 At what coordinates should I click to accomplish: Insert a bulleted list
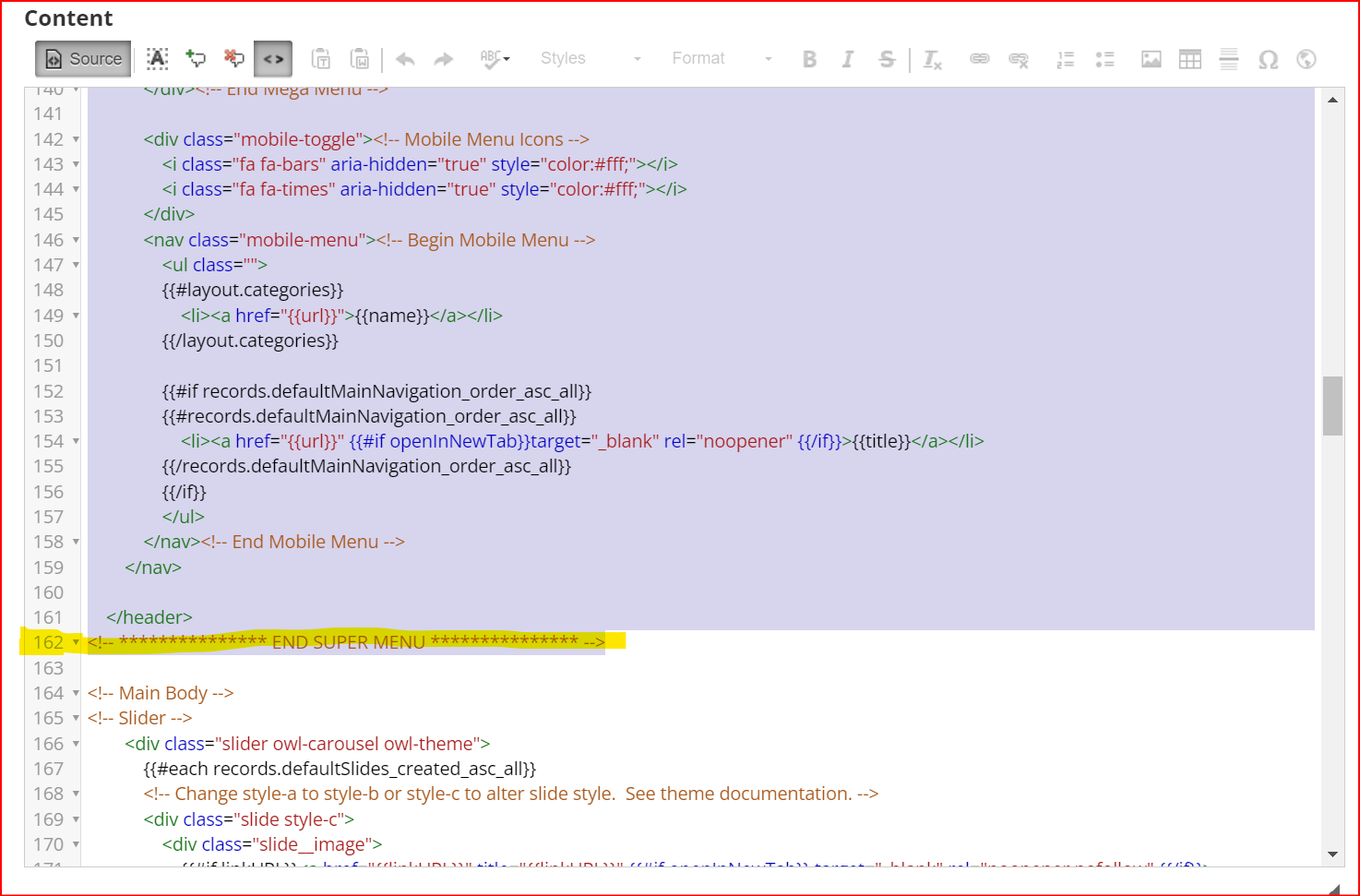1104,59
